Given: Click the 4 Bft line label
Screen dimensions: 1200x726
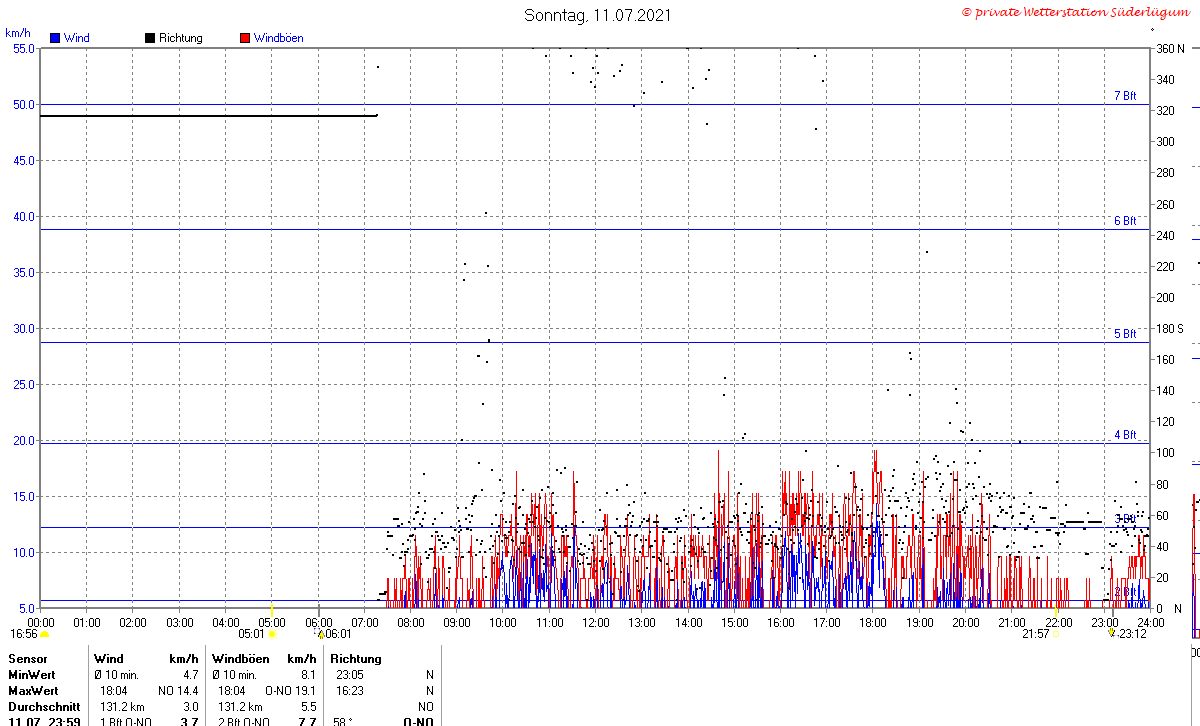Looking at the screenshot, I should point(1125,435).
